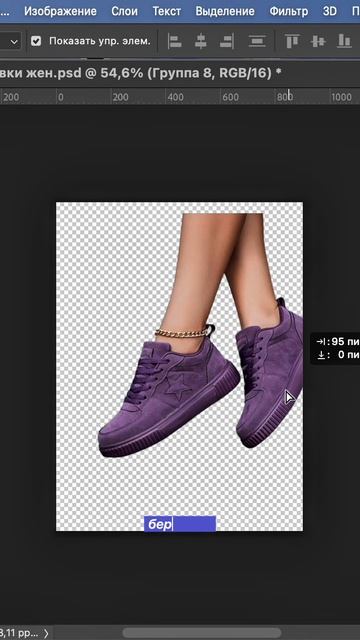This screenshot has width=360, height=640.
Task: Click the 600 mark on horizontal ruler
Action: [230, 97]
